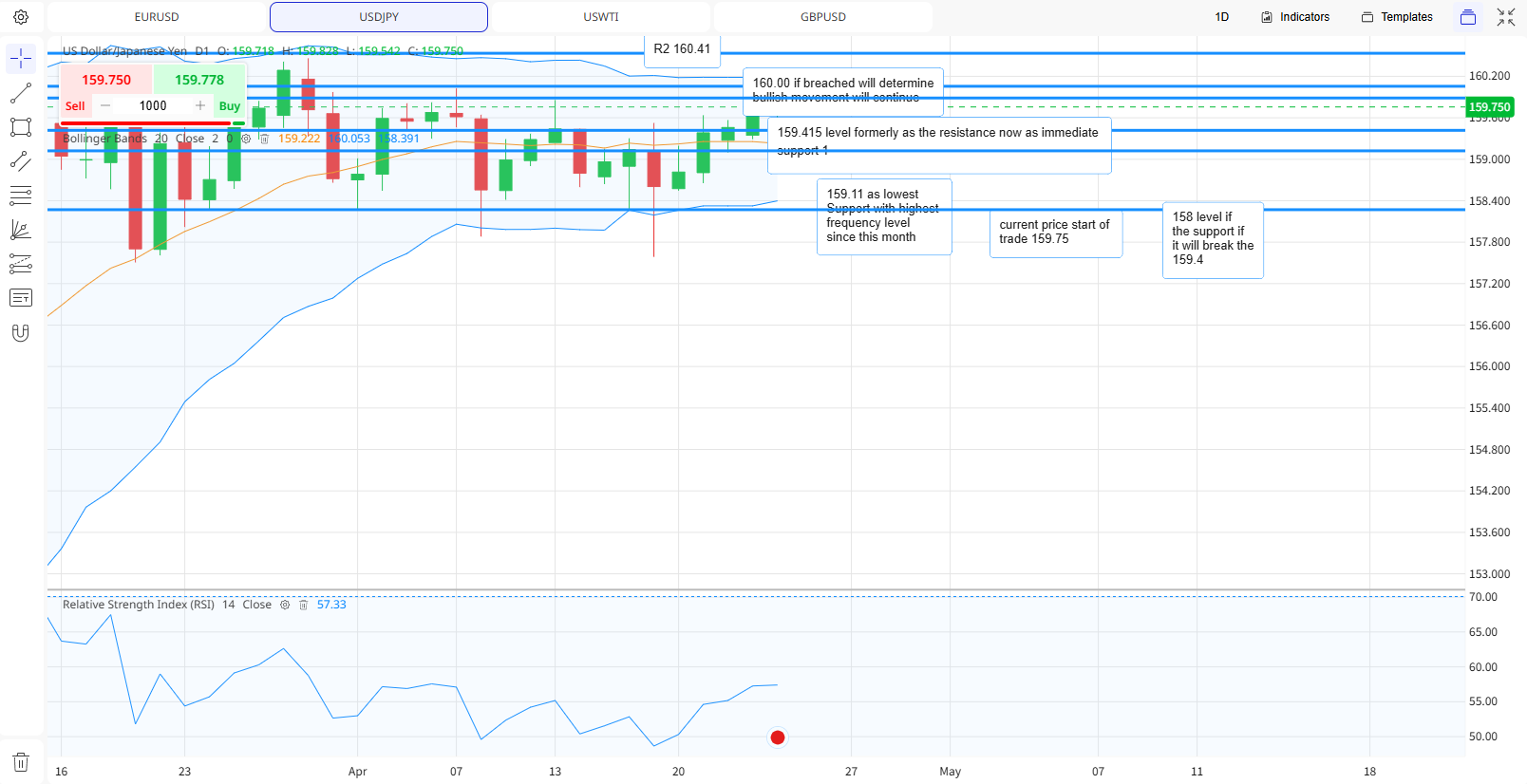Image resolution: width=1527 pixels, height=784 pixels.
Task: Pick the parallel channel drawing tool
Action: pos(21,161)
